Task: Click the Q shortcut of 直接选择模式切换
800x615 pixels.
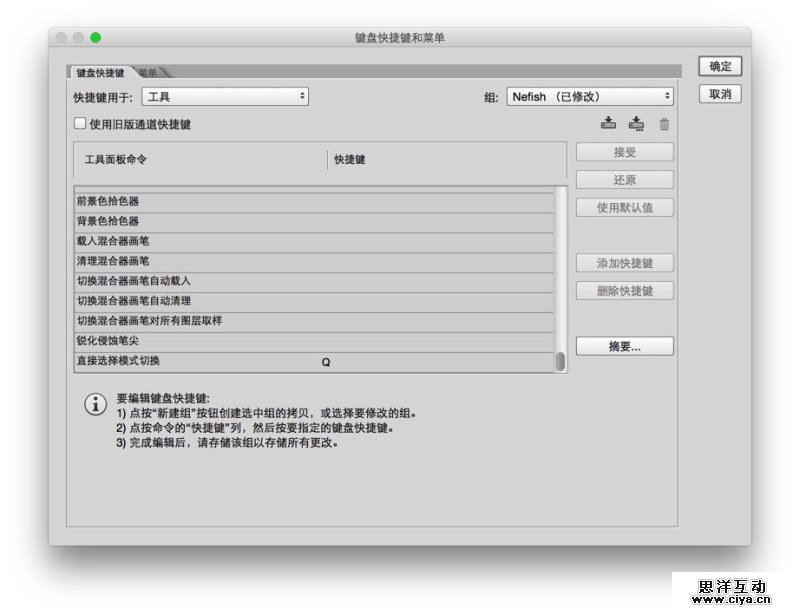Action: [326, 362]
